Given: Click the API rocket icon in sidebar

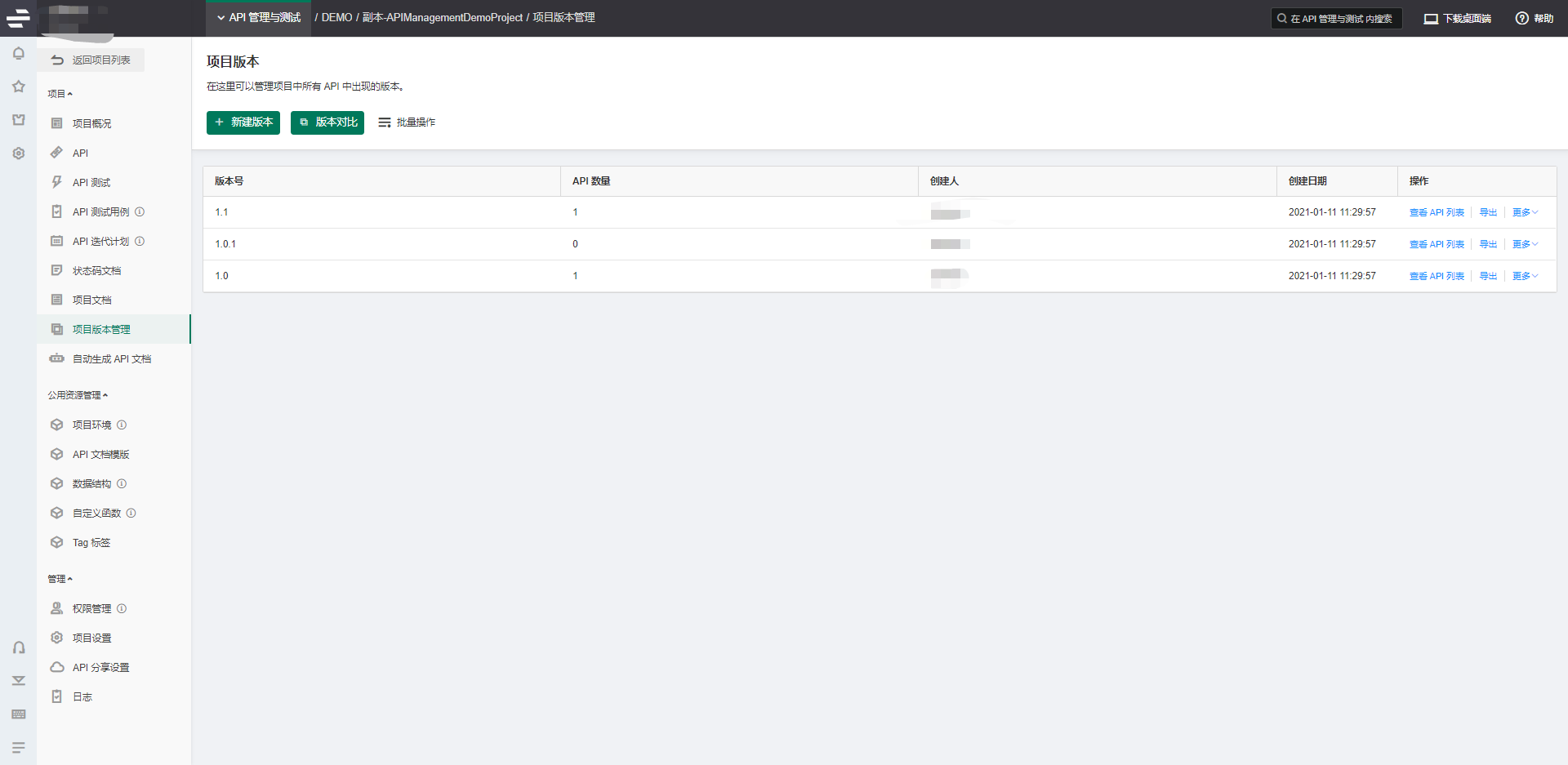Looking at the screenshot, I should 56,153.
